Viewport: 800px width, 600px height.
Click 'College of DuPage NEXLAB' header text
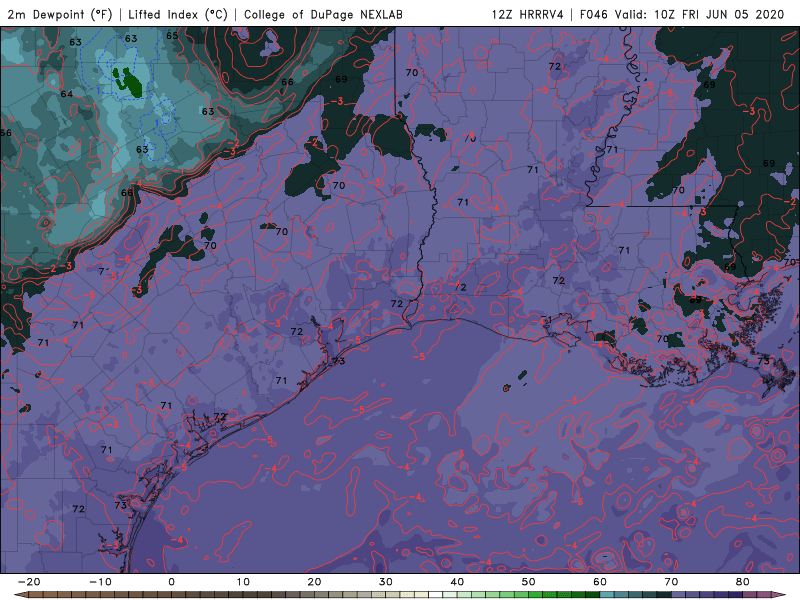tap(323, 15)
